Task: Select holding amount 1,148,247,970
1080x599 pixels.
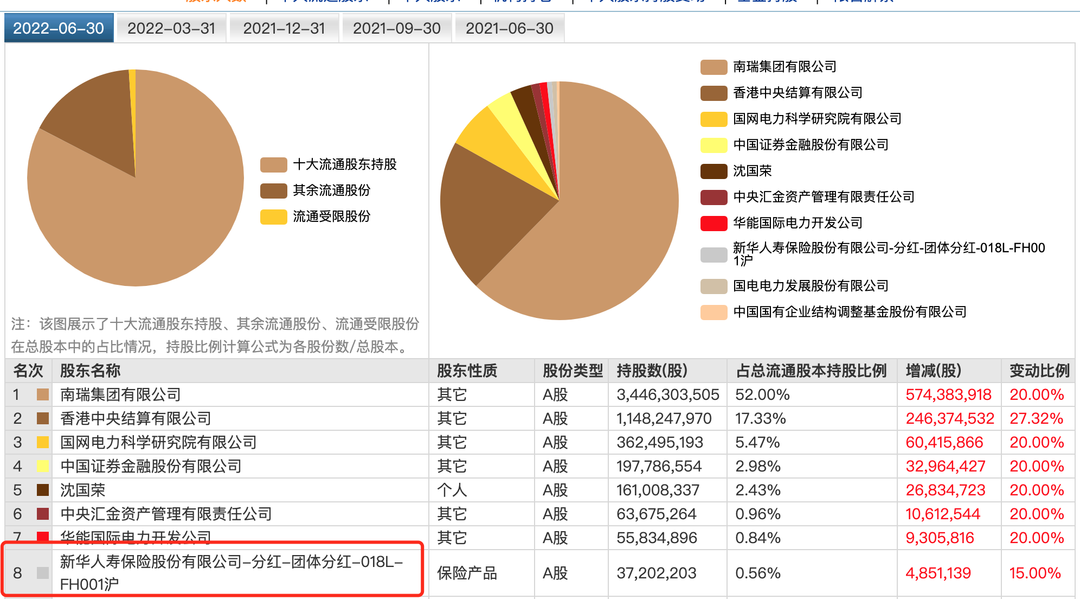Action: pos(664,419)
